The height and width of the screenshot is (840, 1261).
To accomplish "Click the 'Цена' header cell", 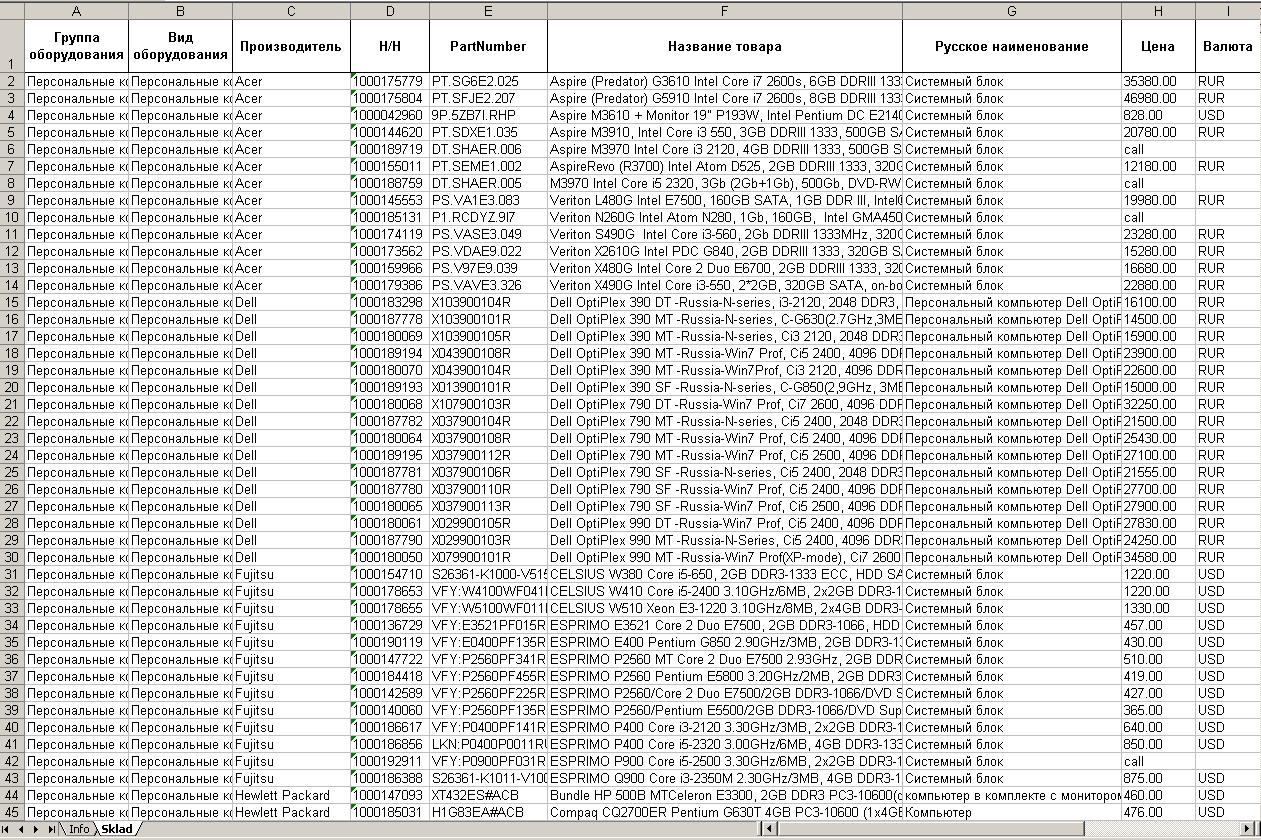I will coord(1158,46).
